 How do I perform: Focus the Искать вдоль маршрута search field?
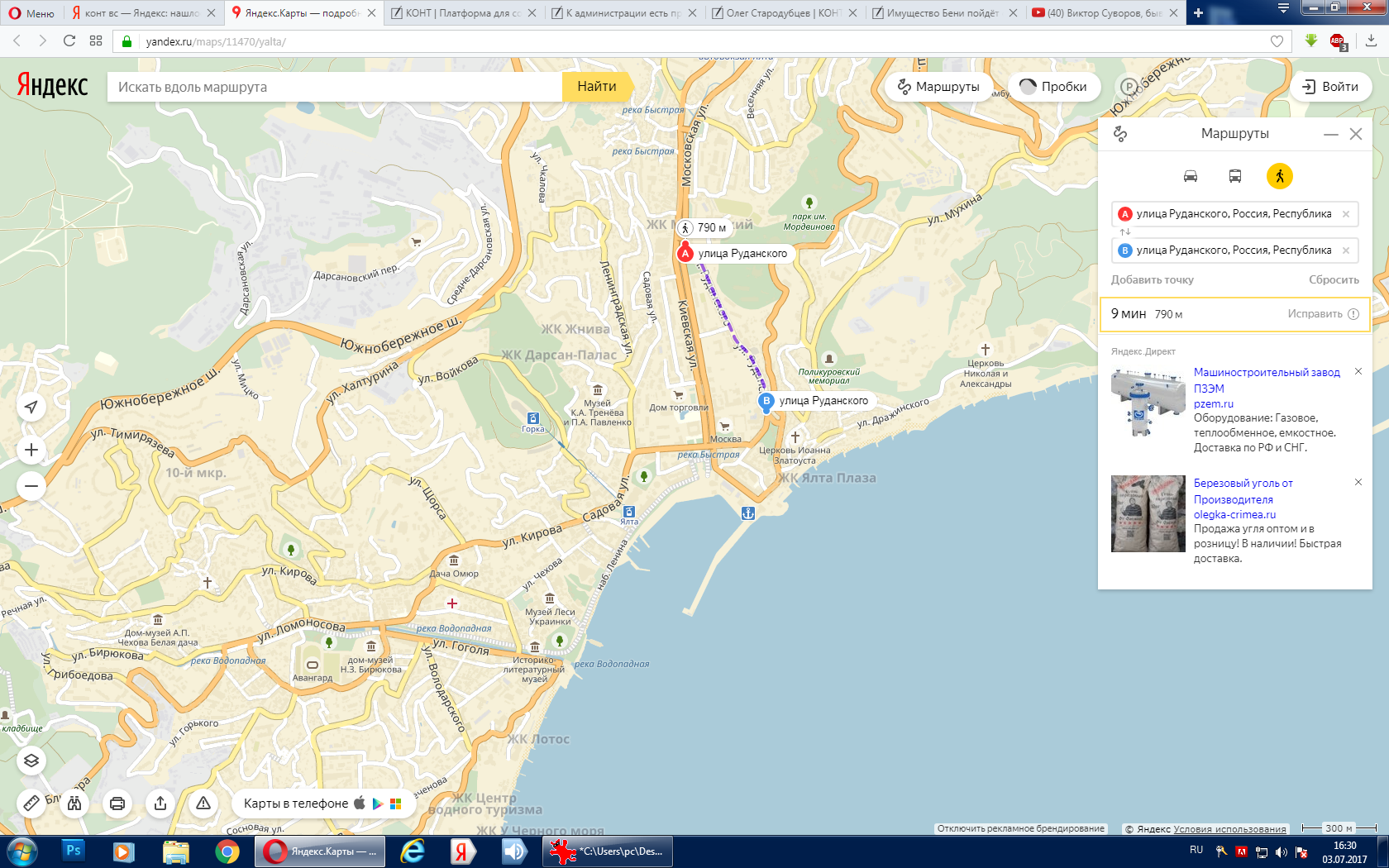click(335, 87)
